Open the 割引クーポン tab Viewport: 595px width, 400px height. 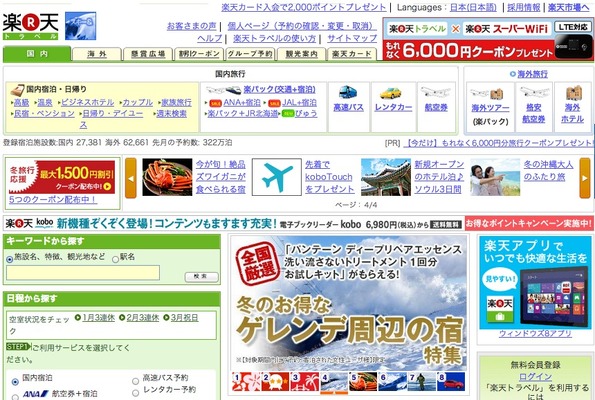click(x=199, y=54)
